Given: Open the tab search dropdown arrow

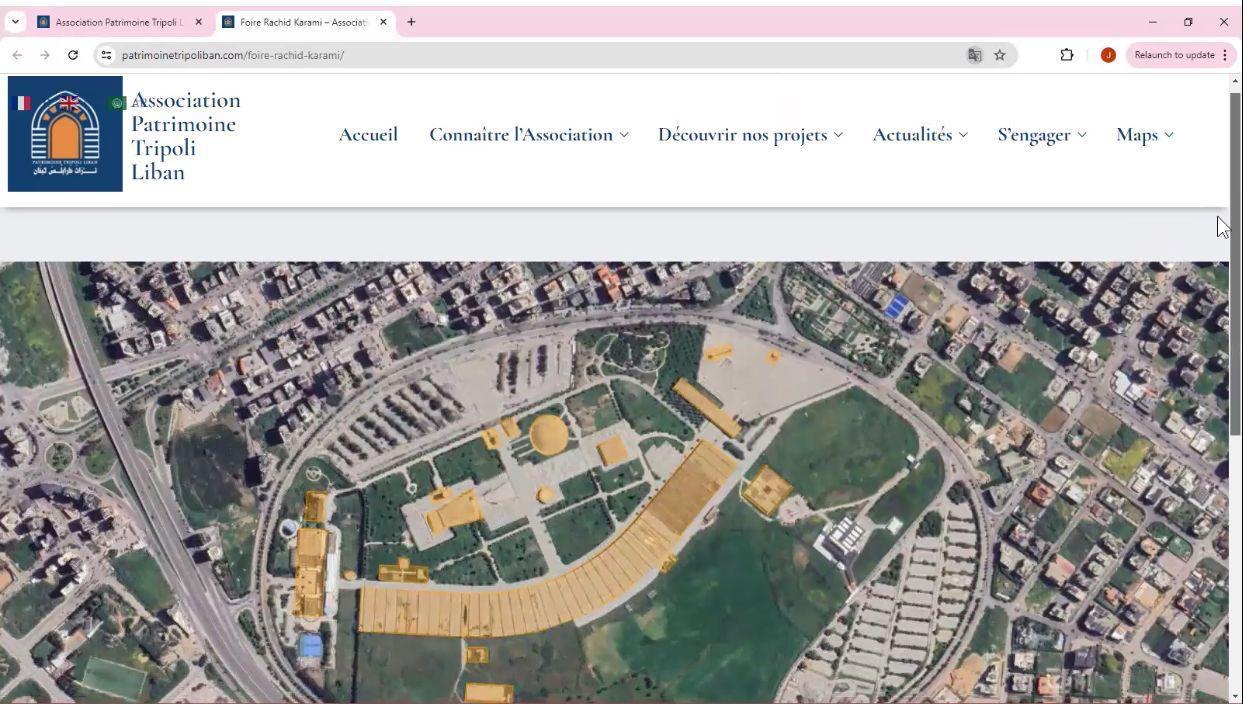Looking at the screenshot, I should pos(15,21).
